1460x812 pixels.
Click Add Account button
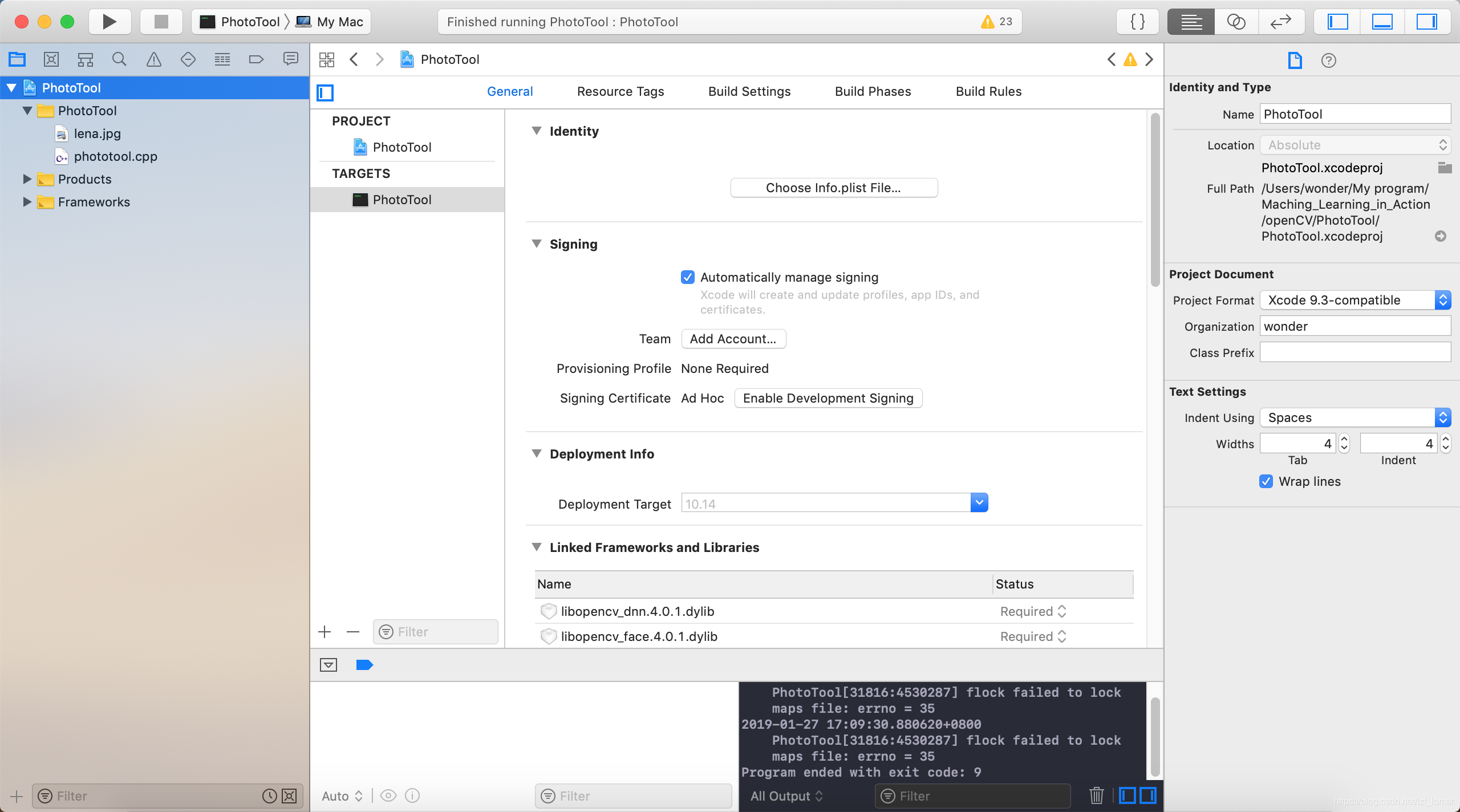pyautogui.click(x=733, y=339)
